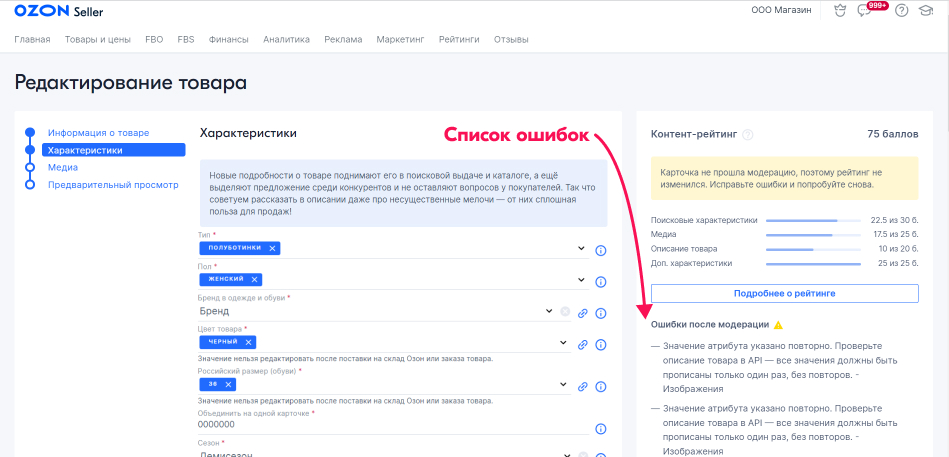The height and width of the screenshot is (457, 949).
Task: Click the Доп. характеристики progress bar
Action: 813,264
